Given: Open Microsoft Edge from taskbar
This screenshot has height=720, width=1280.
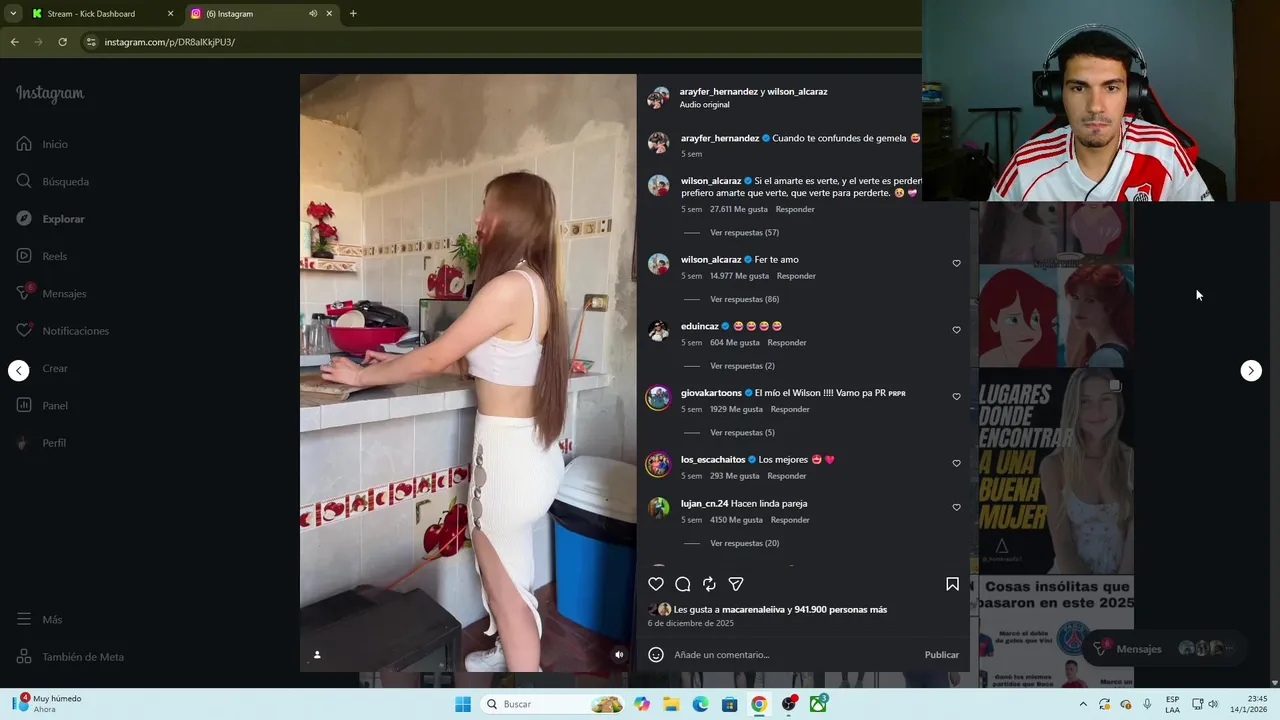Looking at the screenshot, I should tap(700, 704).
